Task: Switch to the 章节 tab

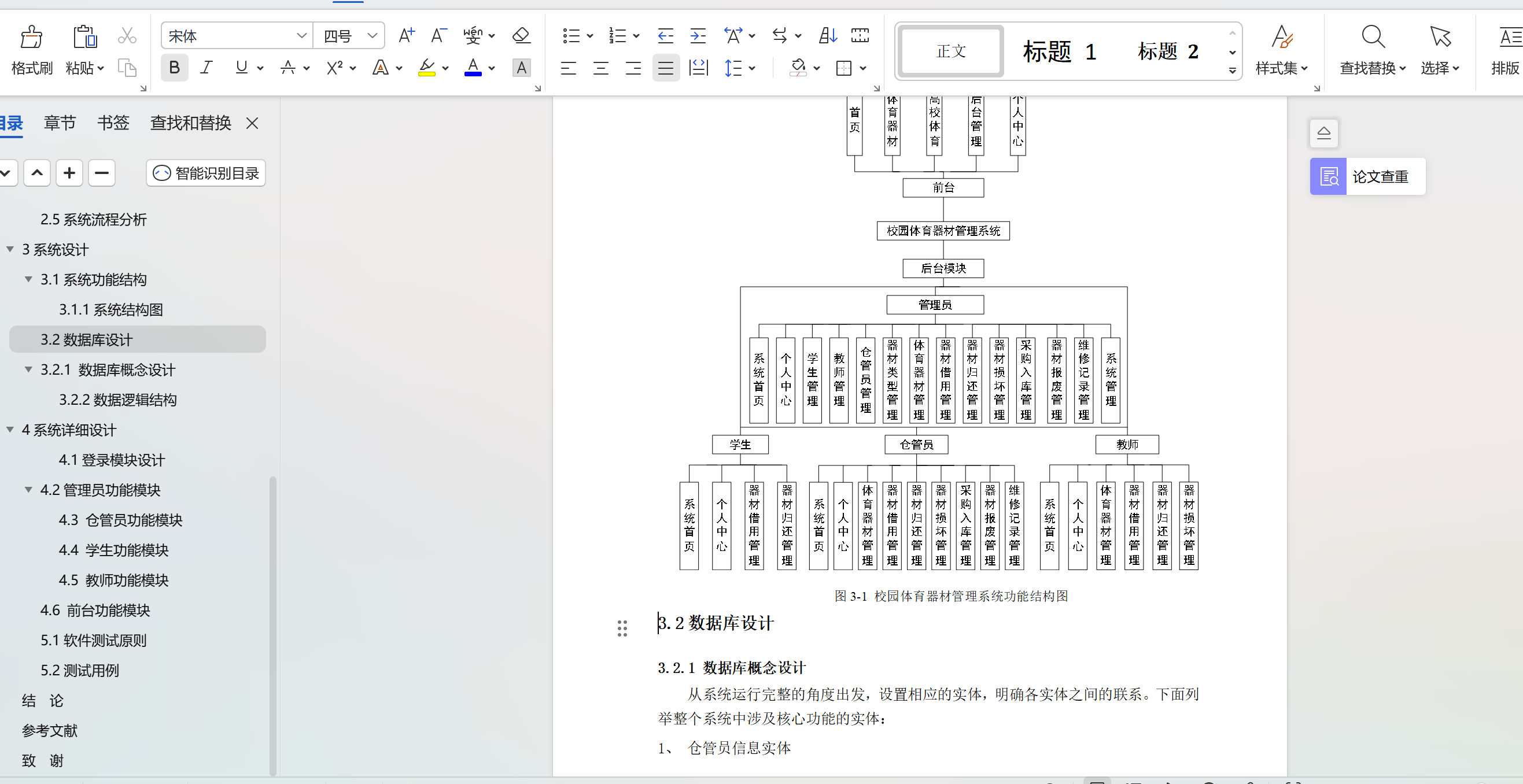Action: click(x=60, y=123)
